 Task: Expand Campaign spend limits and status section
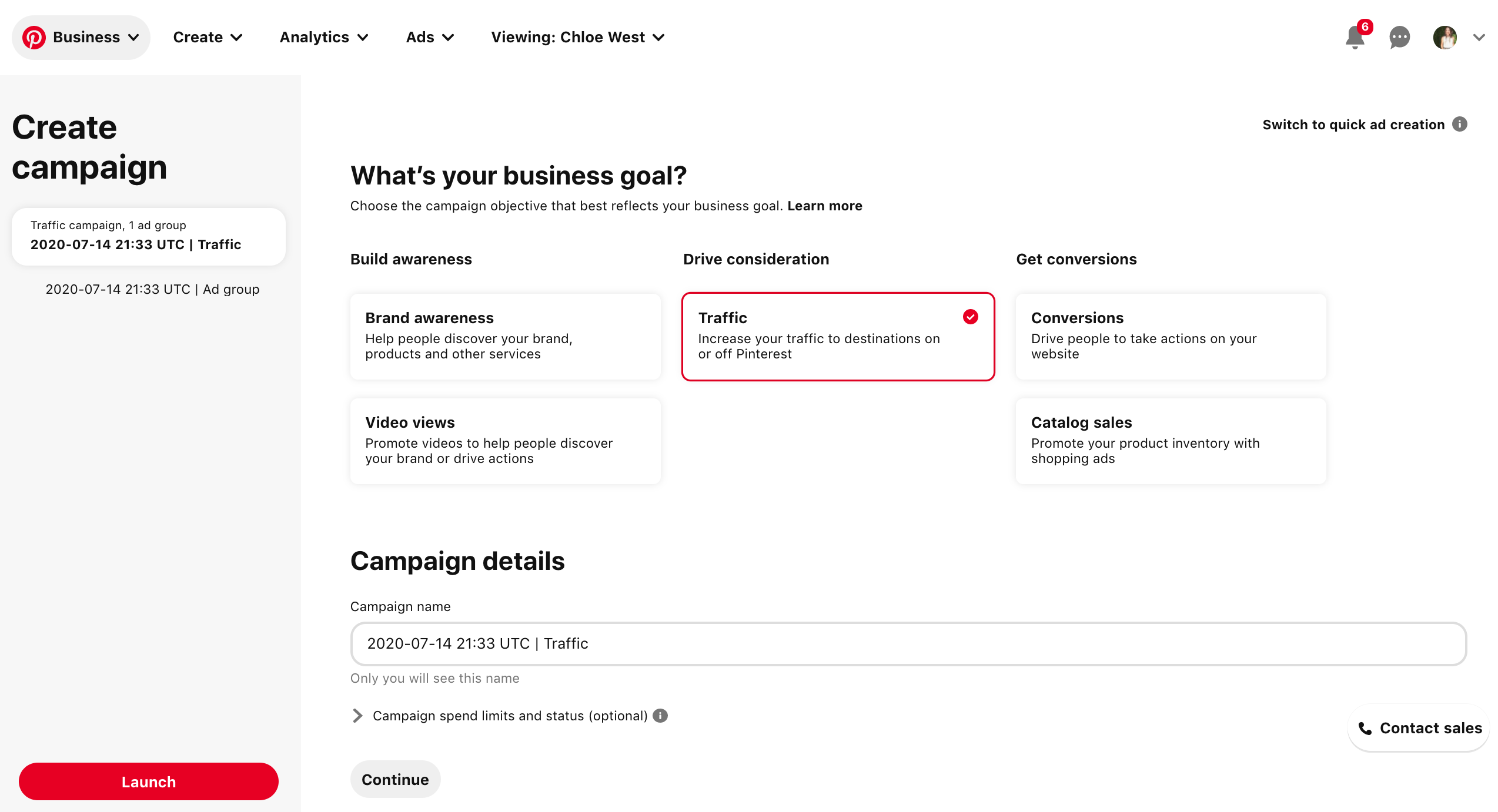point(357,716)
